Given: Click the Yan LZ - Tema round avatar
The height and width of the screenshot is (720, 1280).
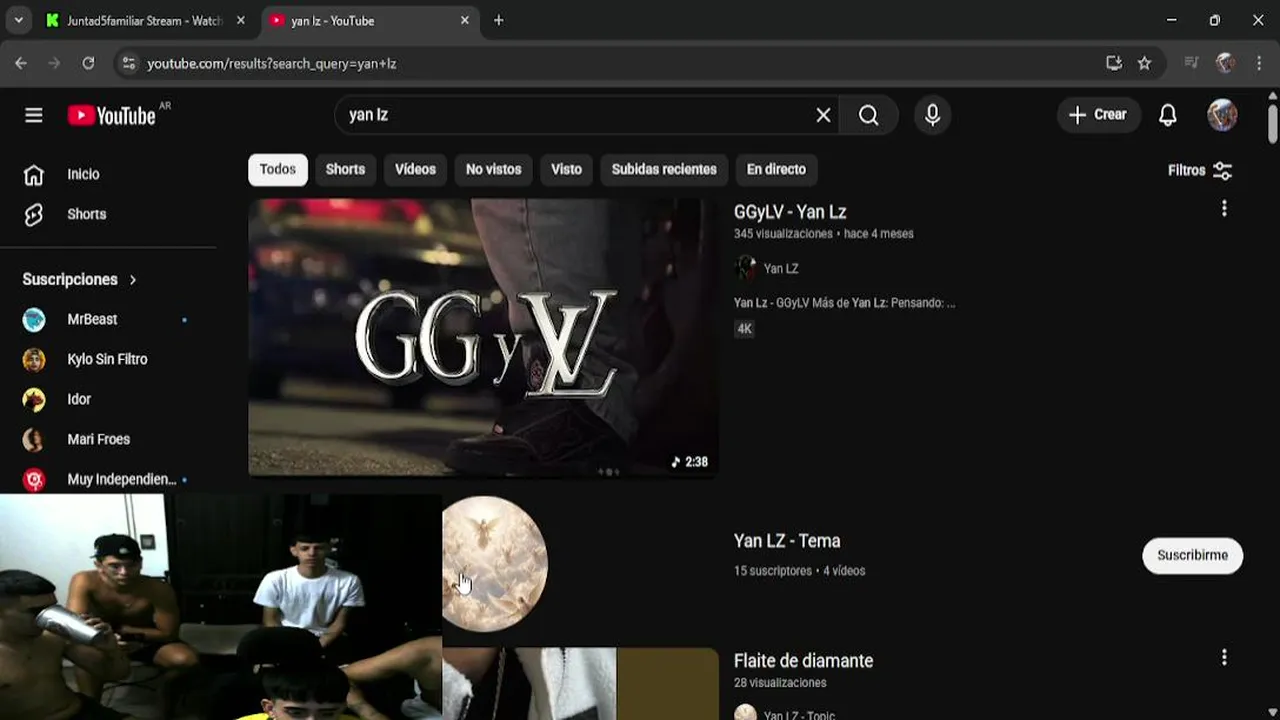Looking at the screenshot, I should coord(495,564).
